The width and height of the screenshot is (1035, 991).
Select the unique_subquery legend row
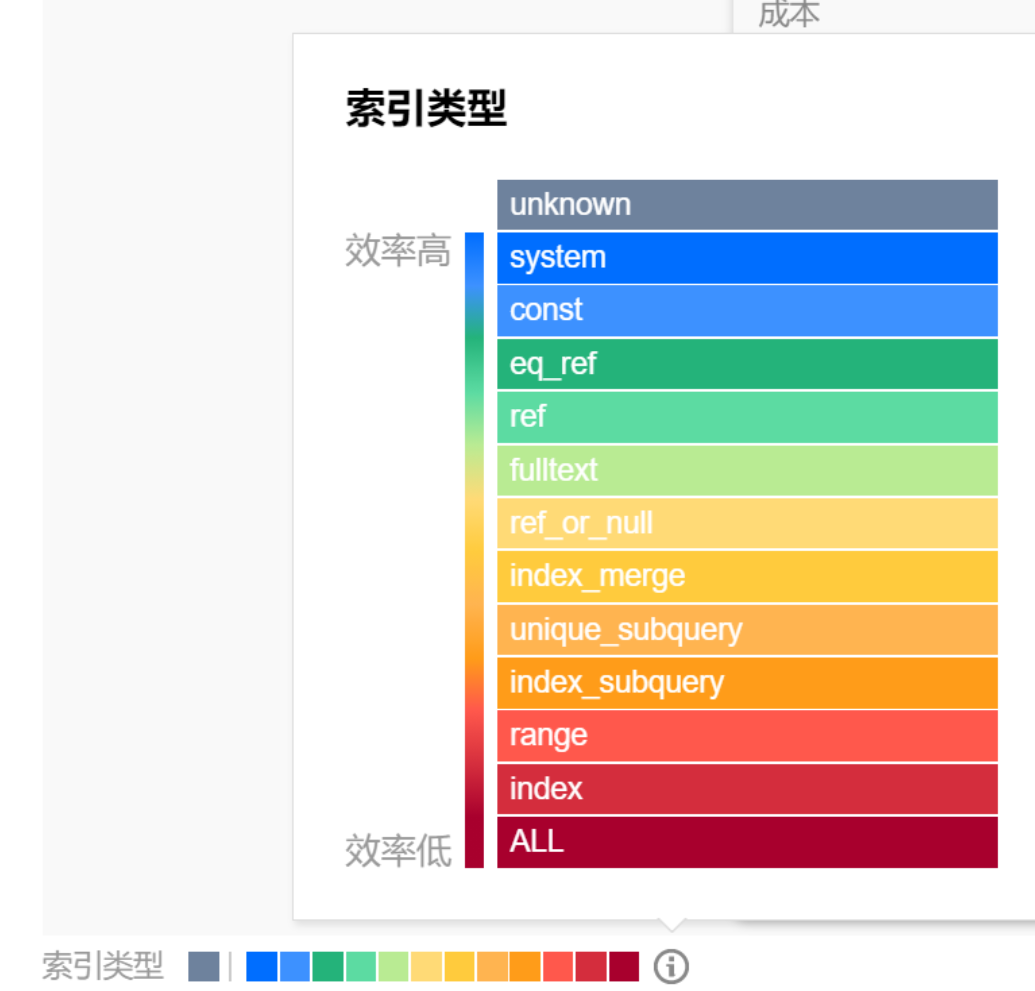tap(747, 630)
